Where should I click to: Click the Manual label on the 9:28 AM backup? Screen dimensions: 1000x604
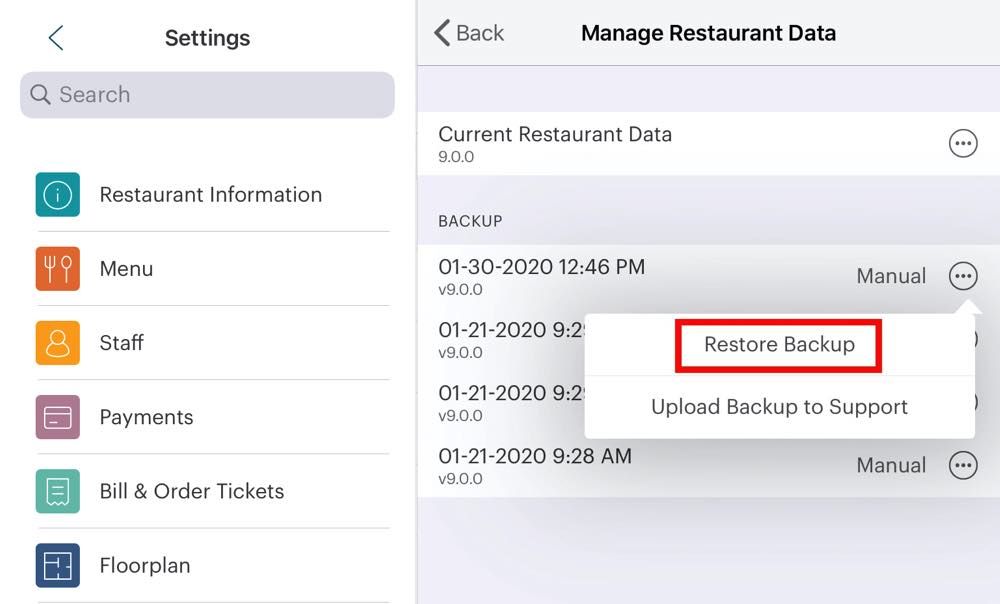point(890,464)
